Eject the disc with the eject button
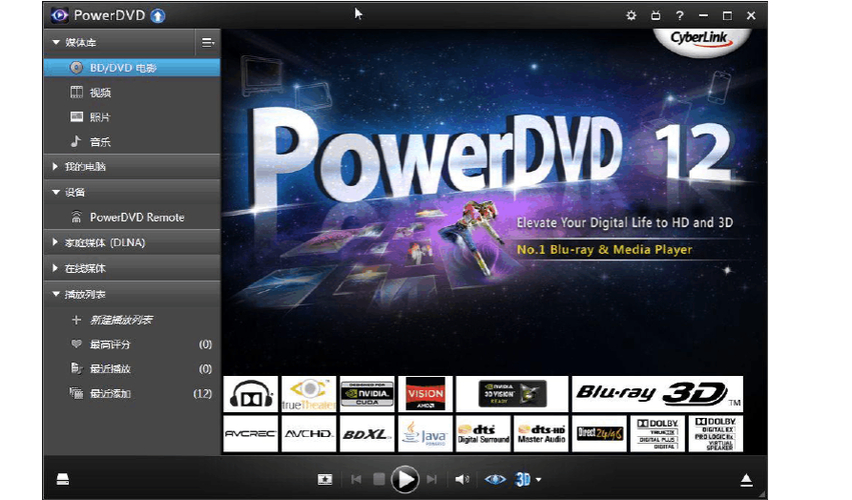 [747, 479]
